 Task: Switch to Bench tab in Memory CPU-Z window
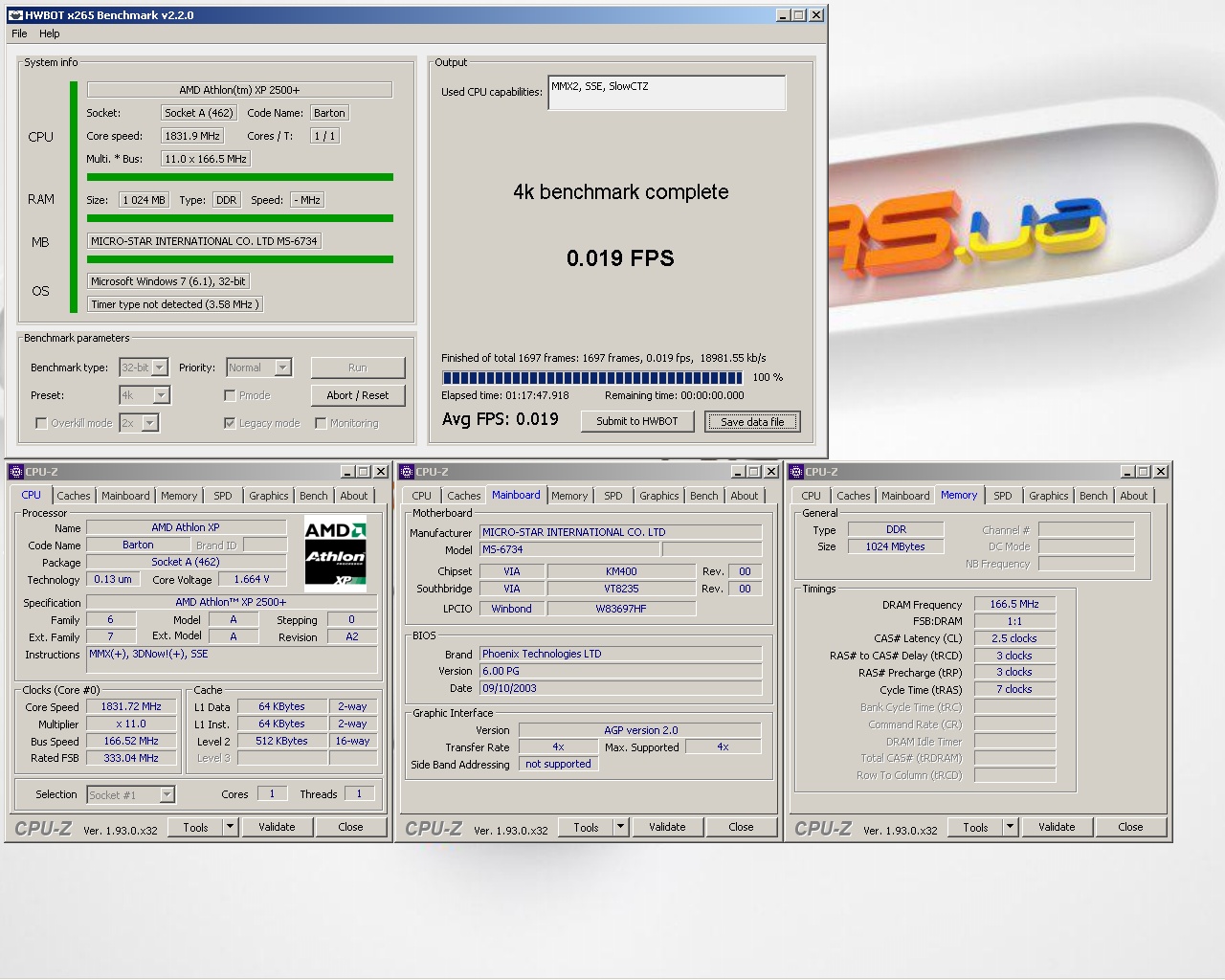coord(1094,496)
